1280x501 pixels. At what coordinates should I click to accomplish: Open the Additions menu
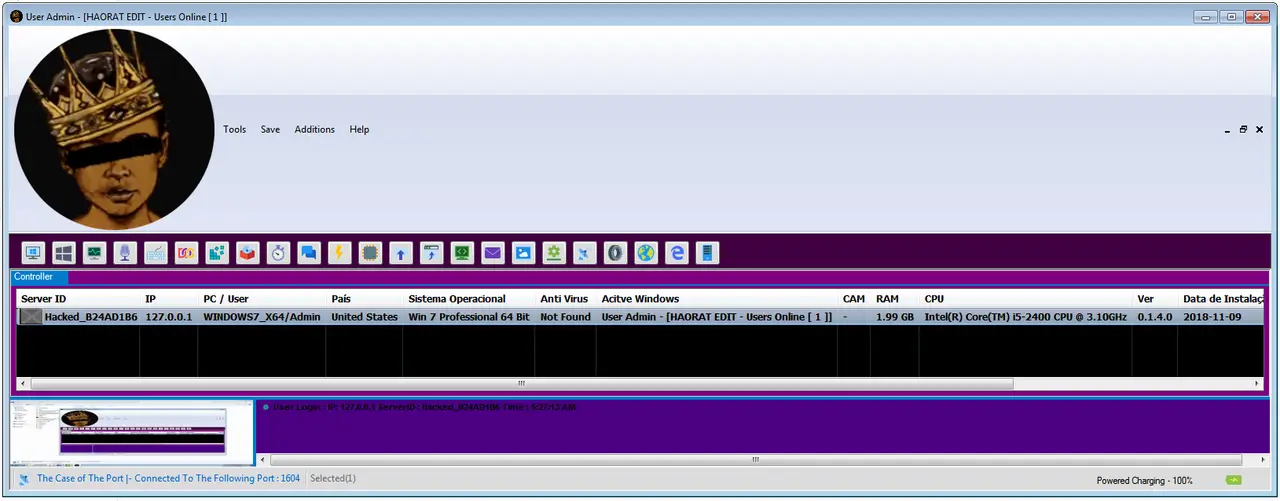(314, 129)
